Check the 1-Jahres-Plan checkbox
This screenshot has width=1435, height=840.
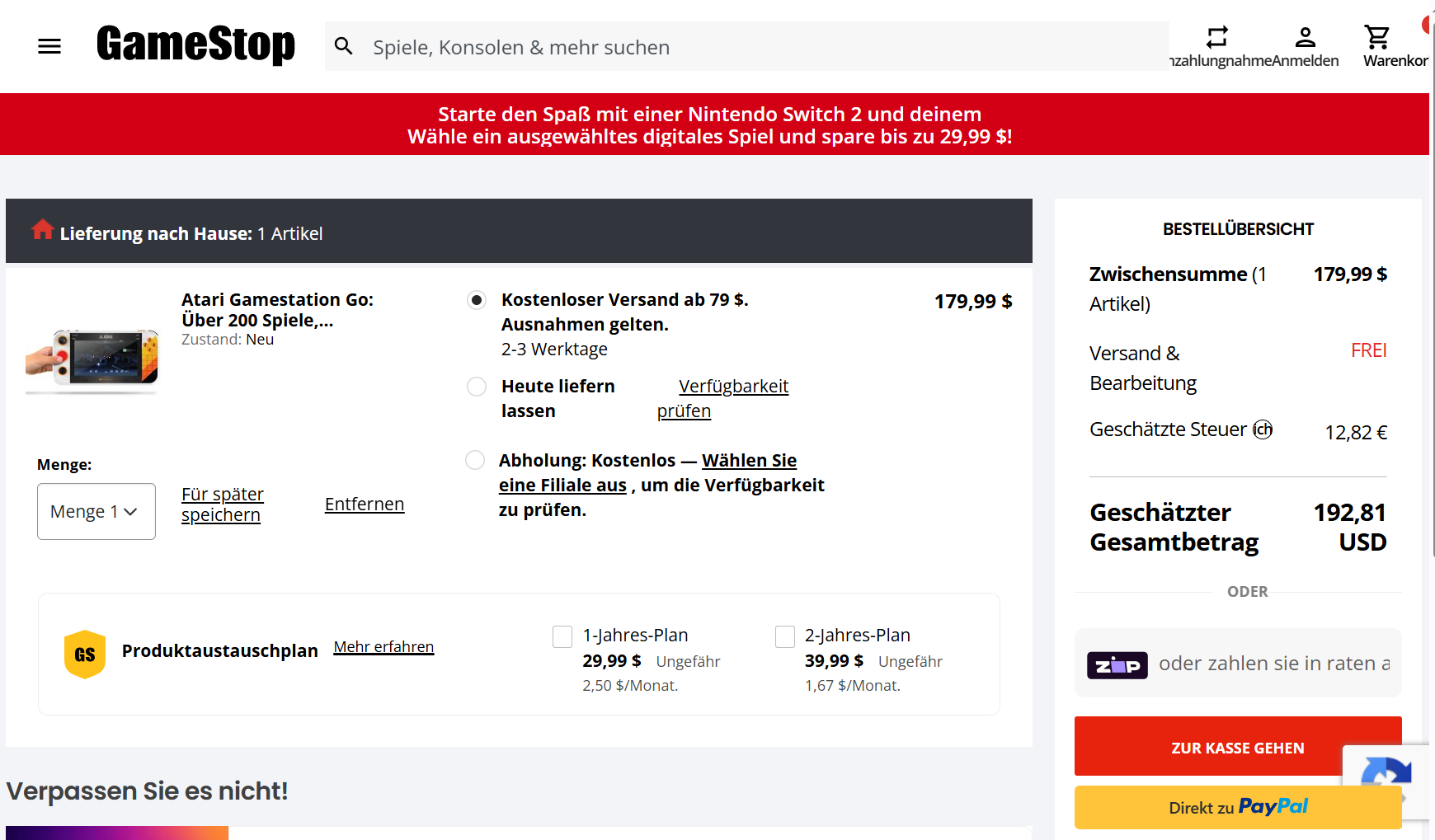(x=562, y=636)
